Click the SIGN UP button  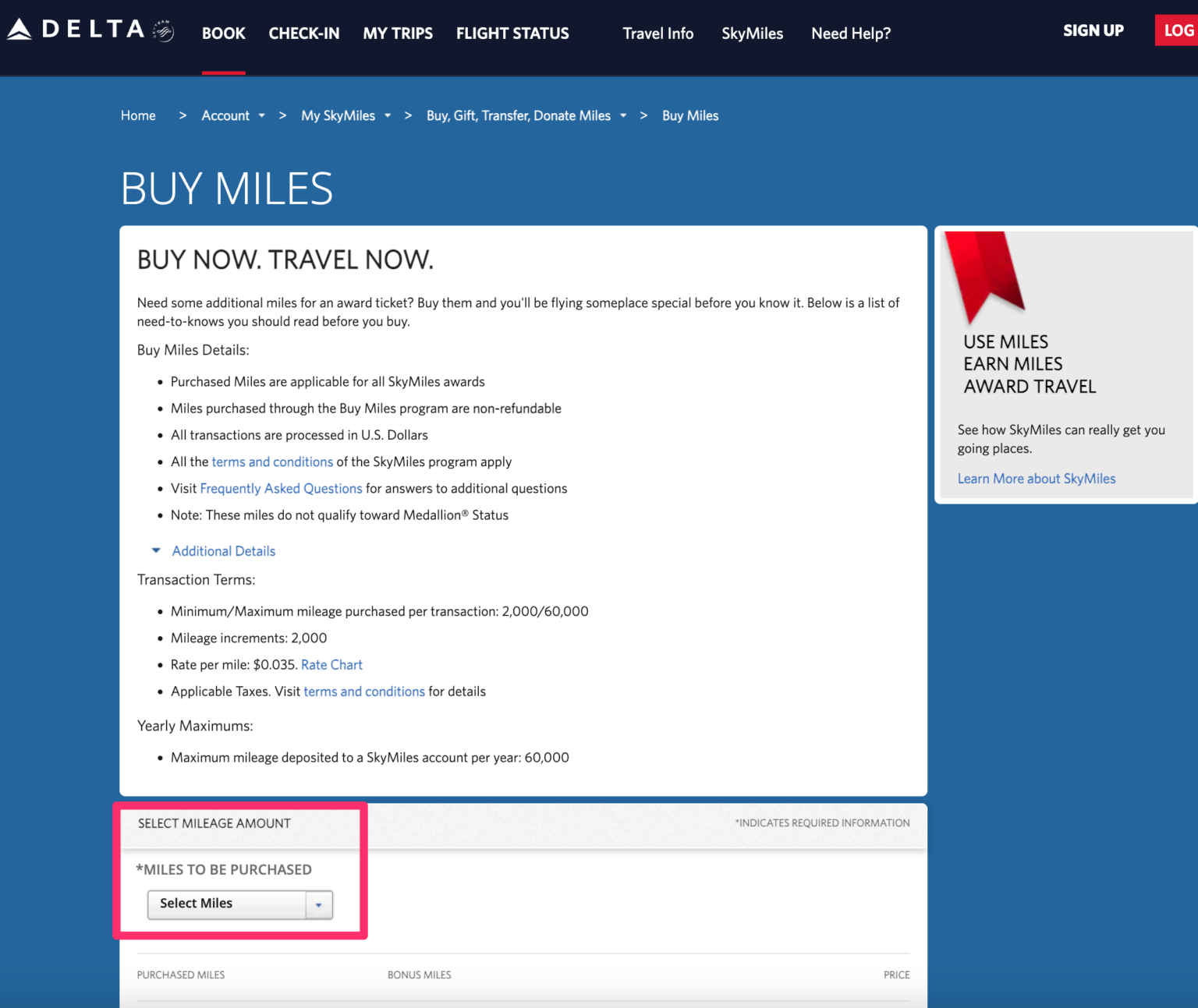pyautogui.click(x=1093, y=30)
